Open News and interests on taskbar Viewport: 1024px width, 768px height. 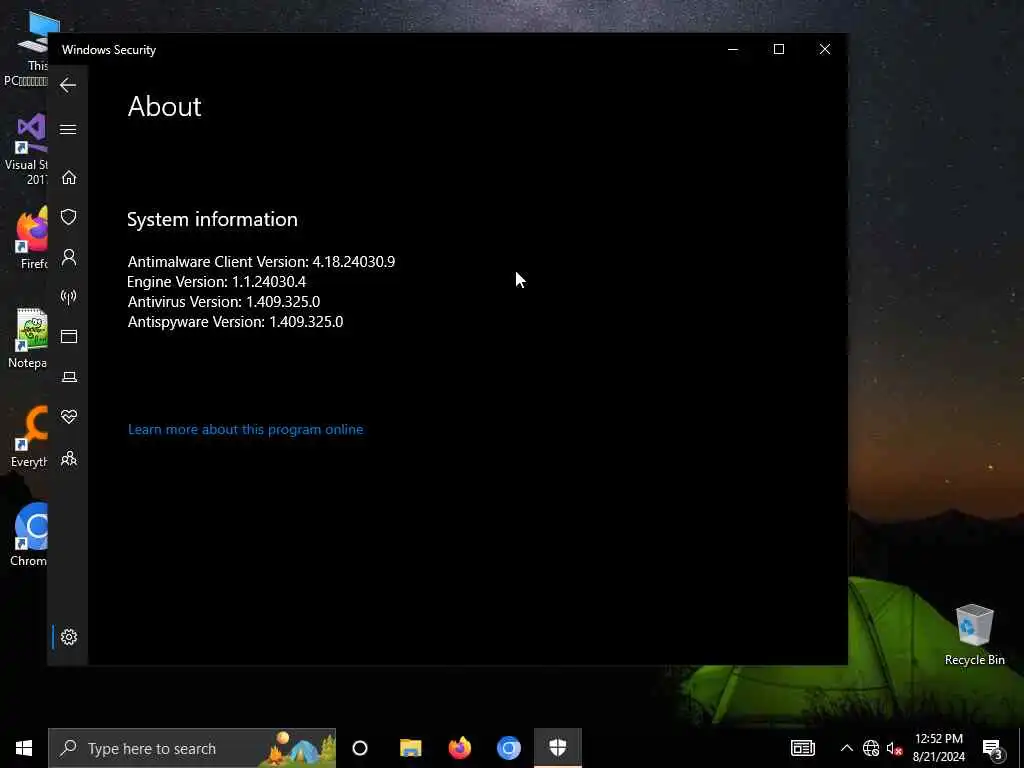[803, 748]
